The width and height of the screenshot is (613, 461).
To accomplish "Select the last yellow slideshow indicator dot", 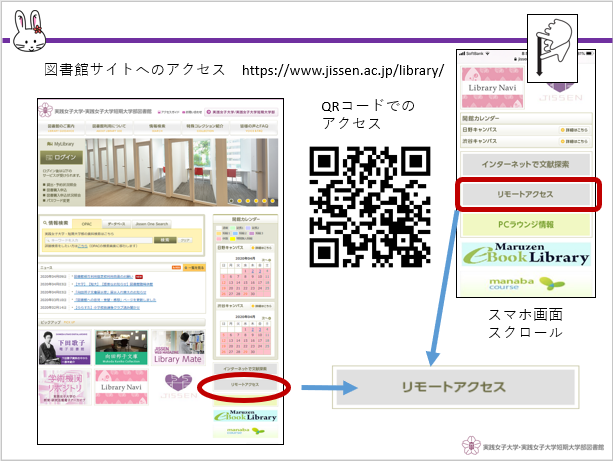I will pos(272,201).
